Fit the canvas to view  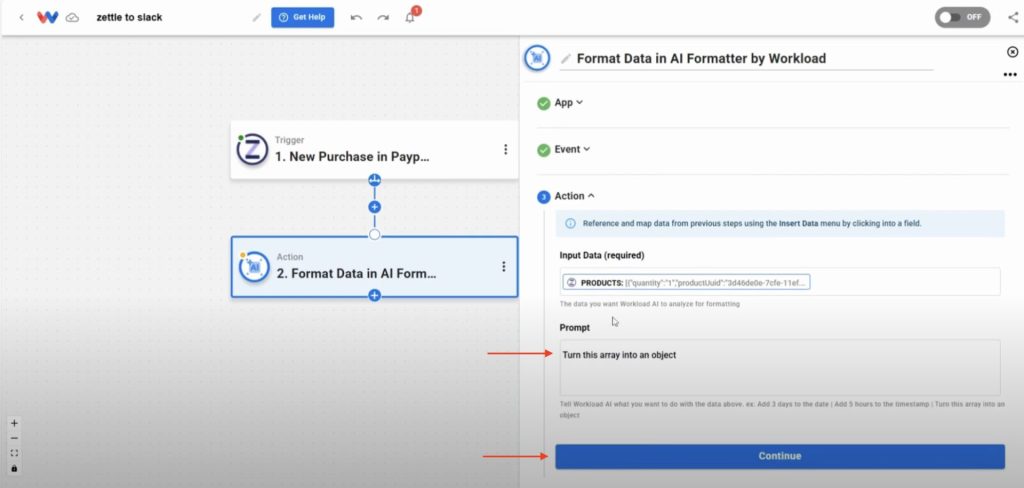[x=14, y=453]
